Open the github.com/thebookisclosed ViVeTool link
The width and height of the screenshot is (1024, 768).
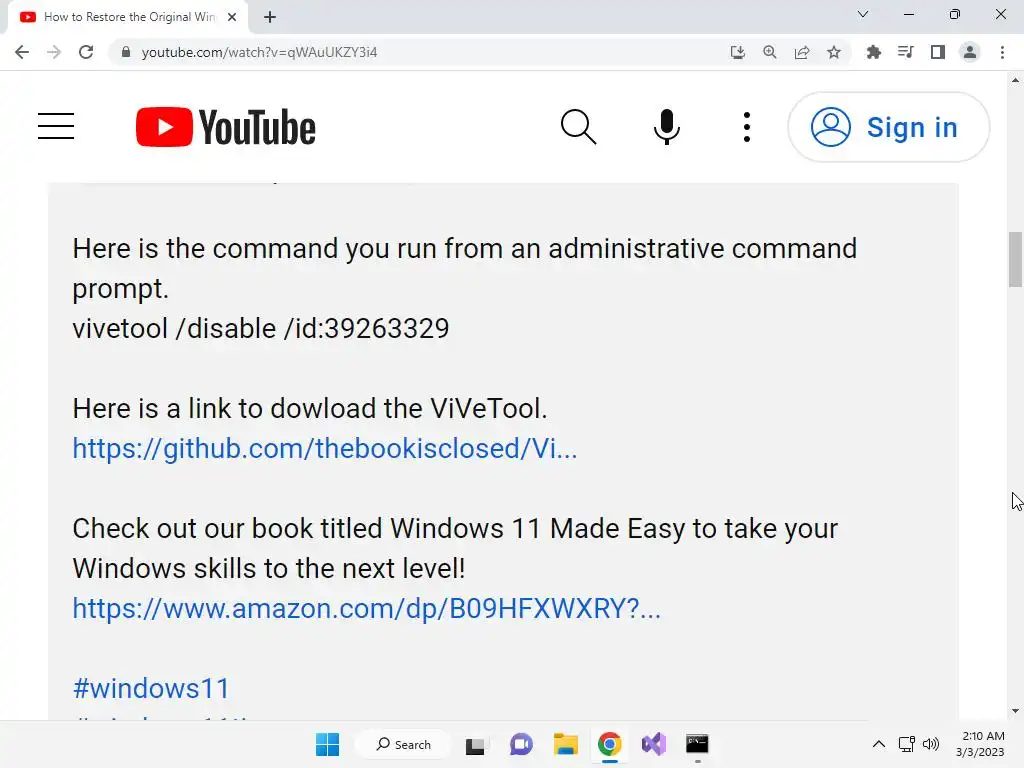[325, 449]
